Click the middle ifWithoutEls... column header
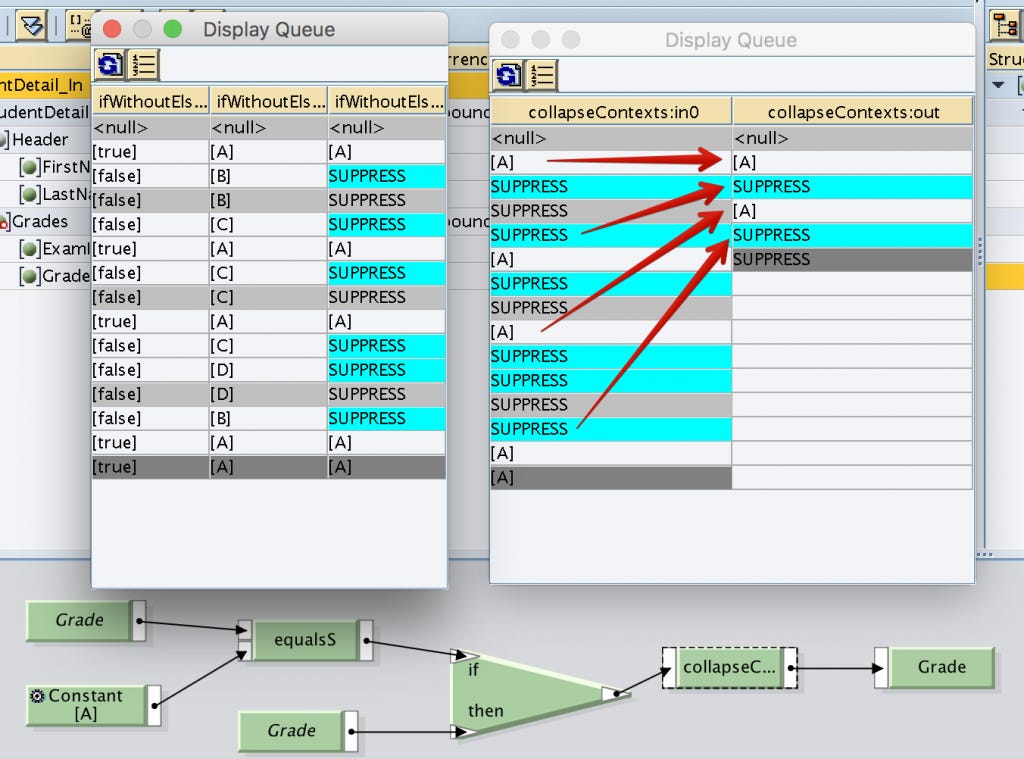The width and height of the screenshot is (1024, 759). tap(269, 101)
